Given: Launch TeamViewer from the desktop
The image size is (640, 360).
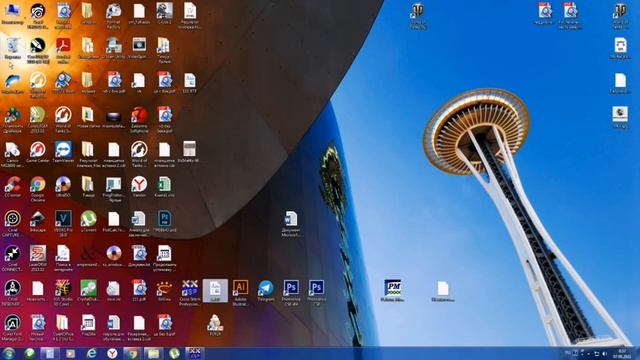Looking at the screenshot, I should 63,152.
